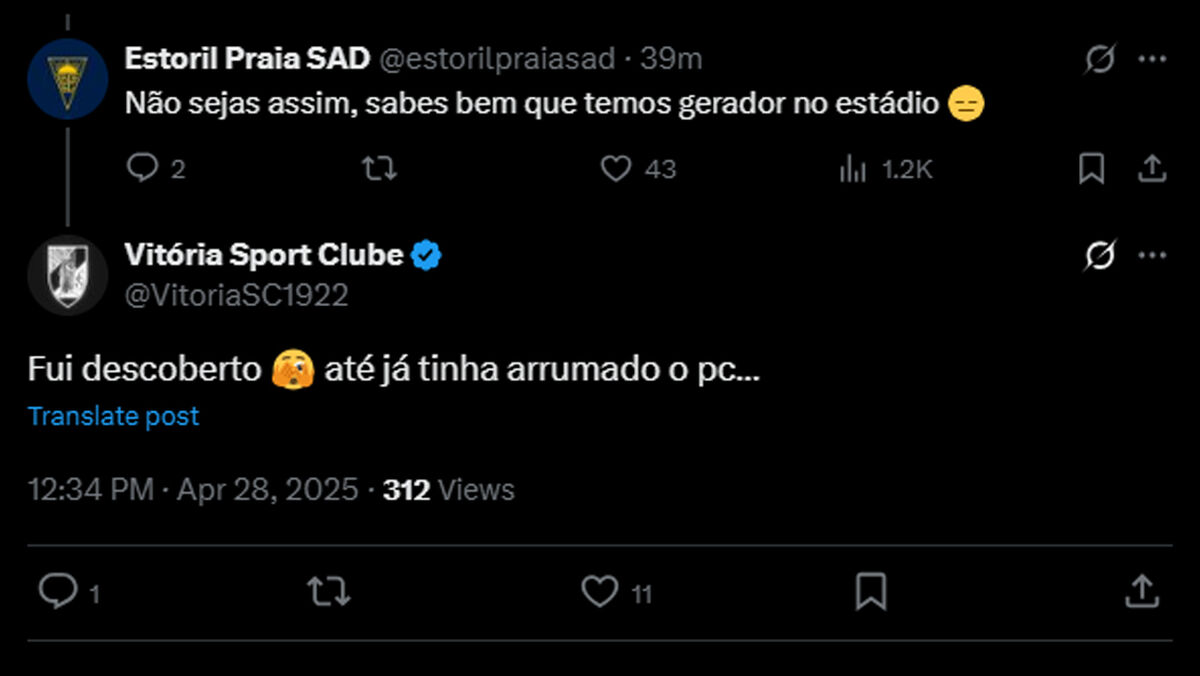1200x676 pixels.
Task: Bookmark the Vitória Sport Clube post
Action: click(x=871, y=592)
